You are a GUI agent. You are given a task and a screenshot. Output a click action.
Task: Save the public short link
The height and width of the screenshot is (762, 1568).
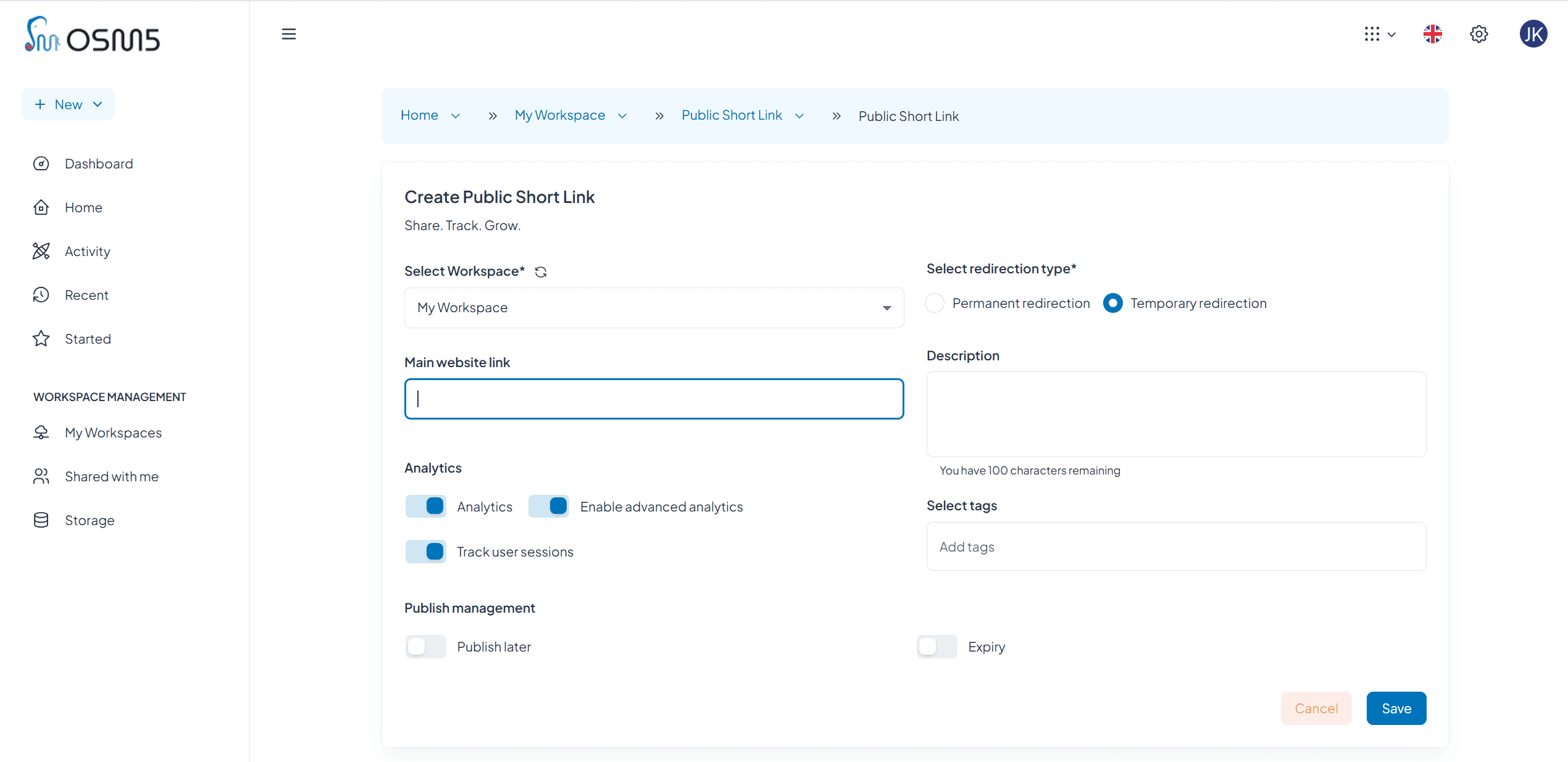coord(1396,708)
